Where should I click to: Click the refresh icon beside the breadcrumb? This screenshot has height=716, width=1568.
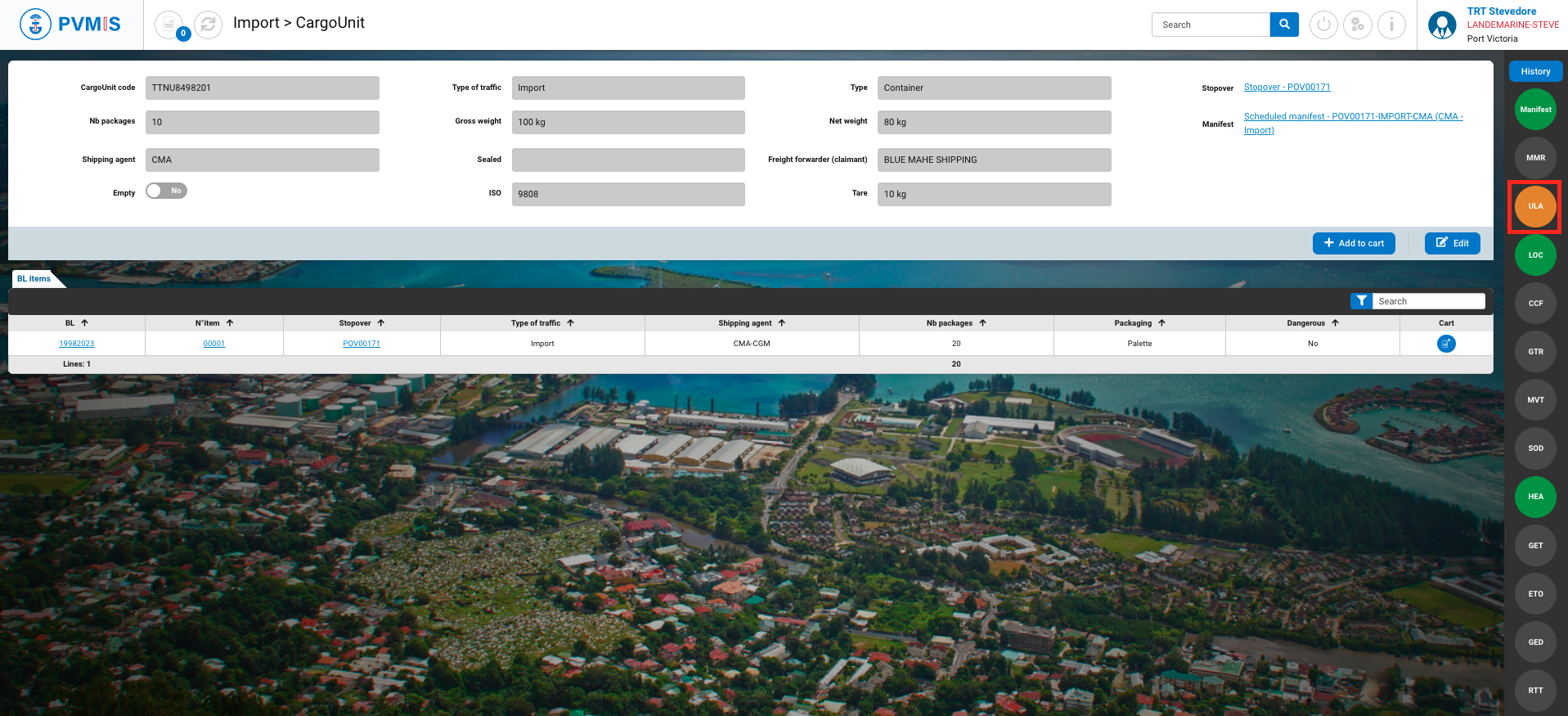pos(209,25)
